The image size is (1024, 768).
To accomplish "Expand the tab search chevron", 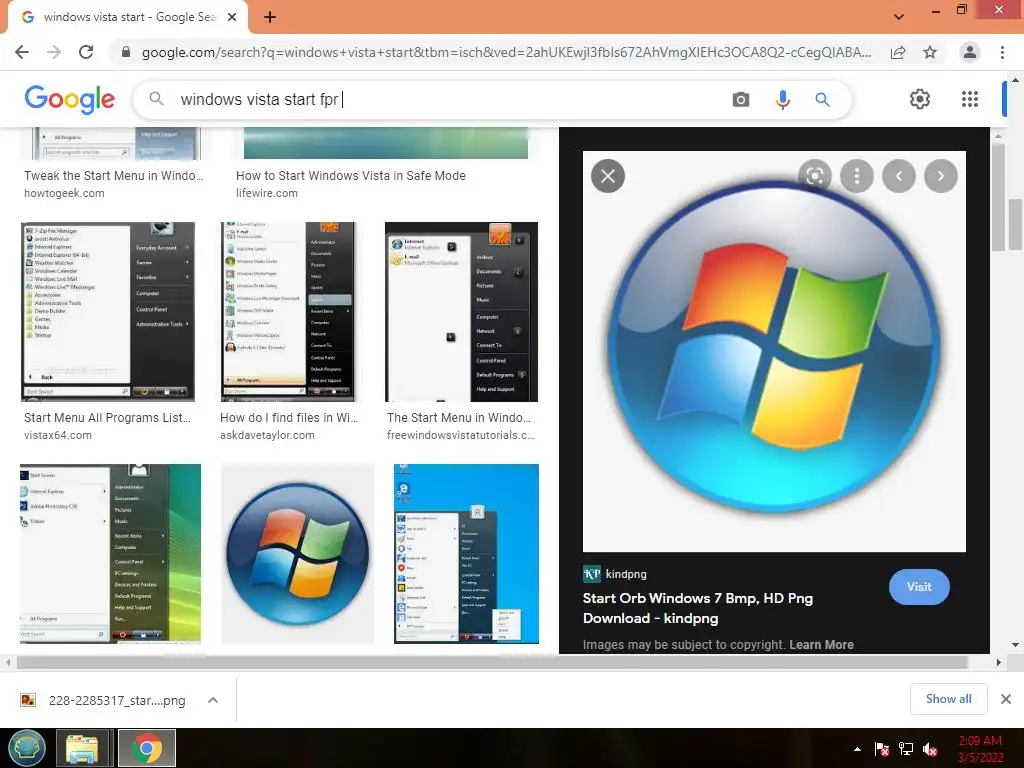I will [899, 17].
